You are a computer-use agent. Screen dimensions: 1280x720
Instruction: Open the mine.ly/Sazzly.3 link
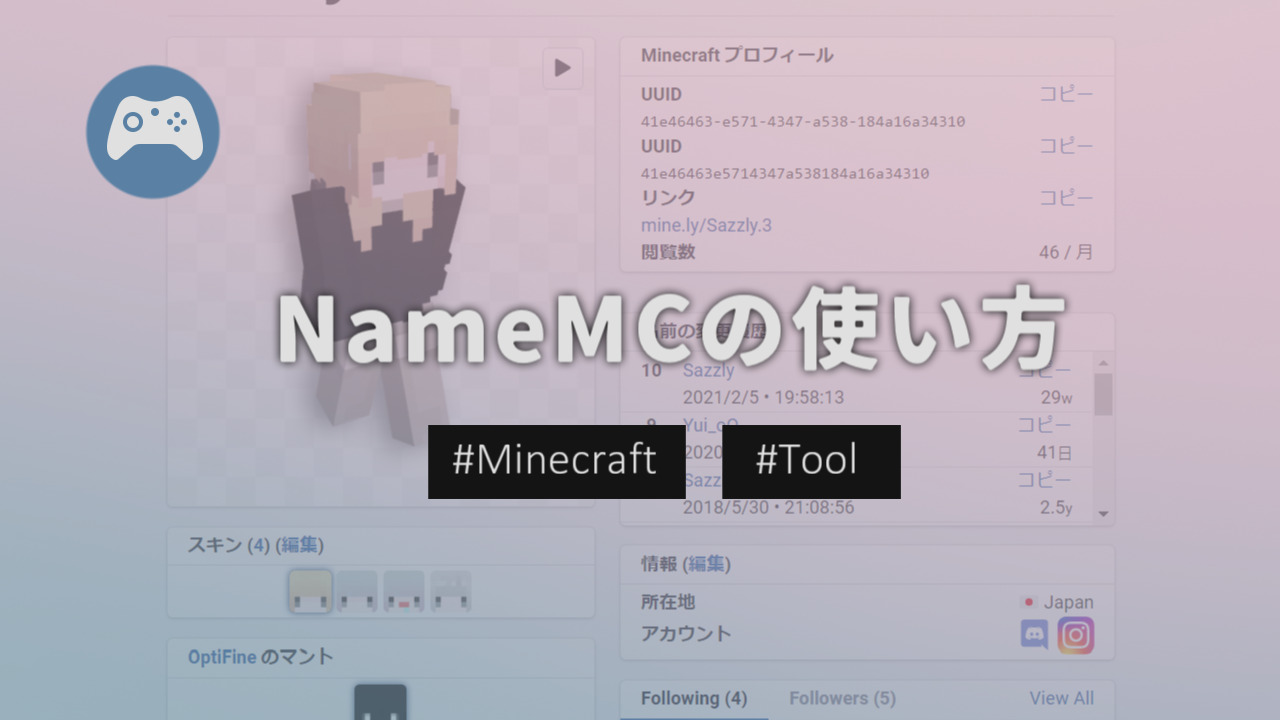pos(706,225)
